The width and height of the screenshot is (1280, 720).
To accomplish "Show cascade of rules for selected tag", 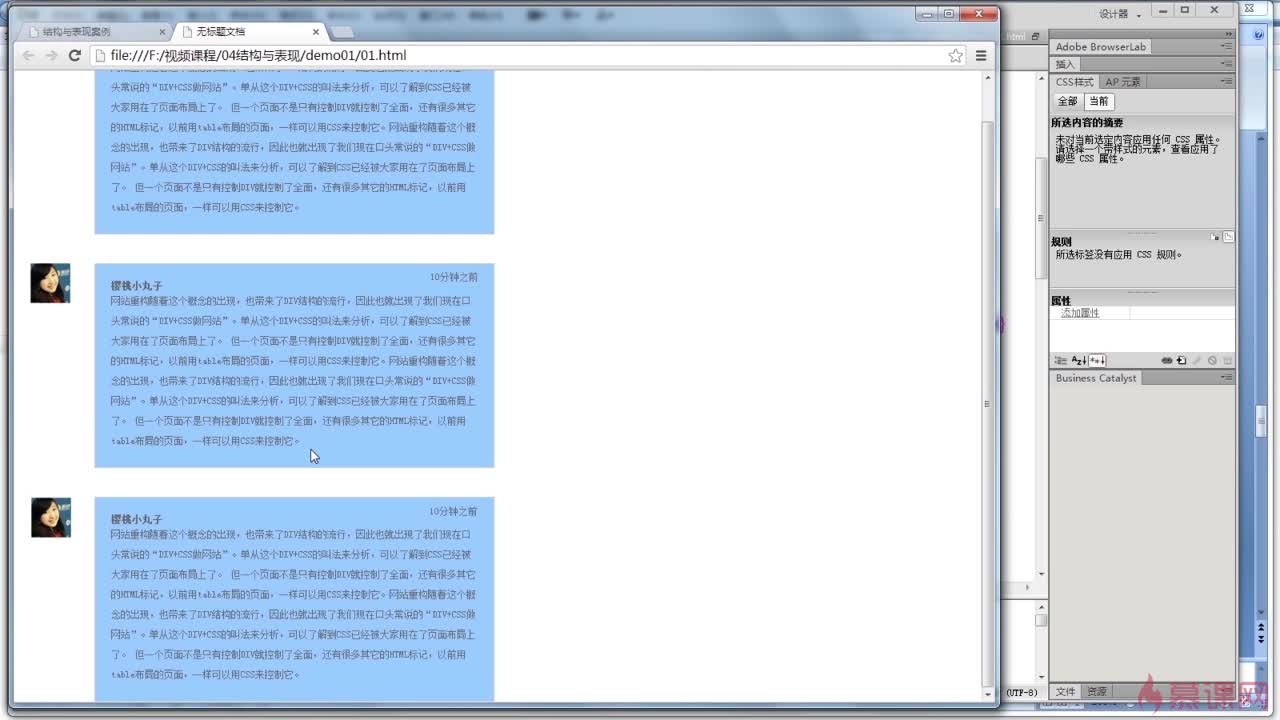I will point(1228,237).
